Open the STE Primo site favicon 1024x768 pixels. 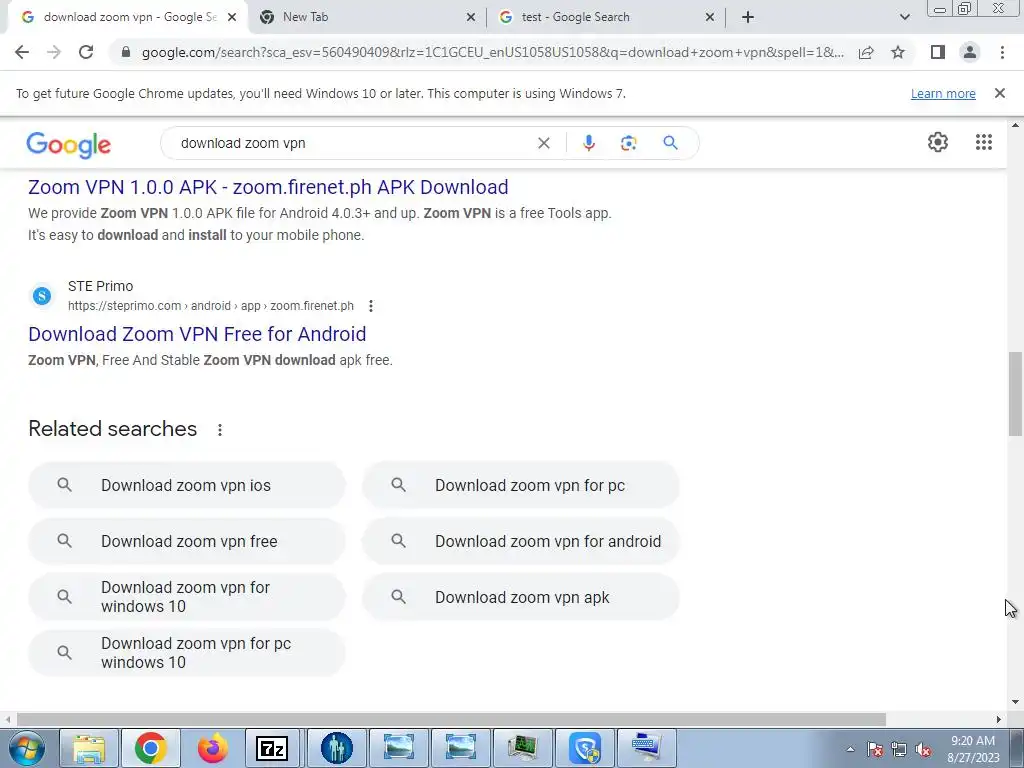(42, 296)
